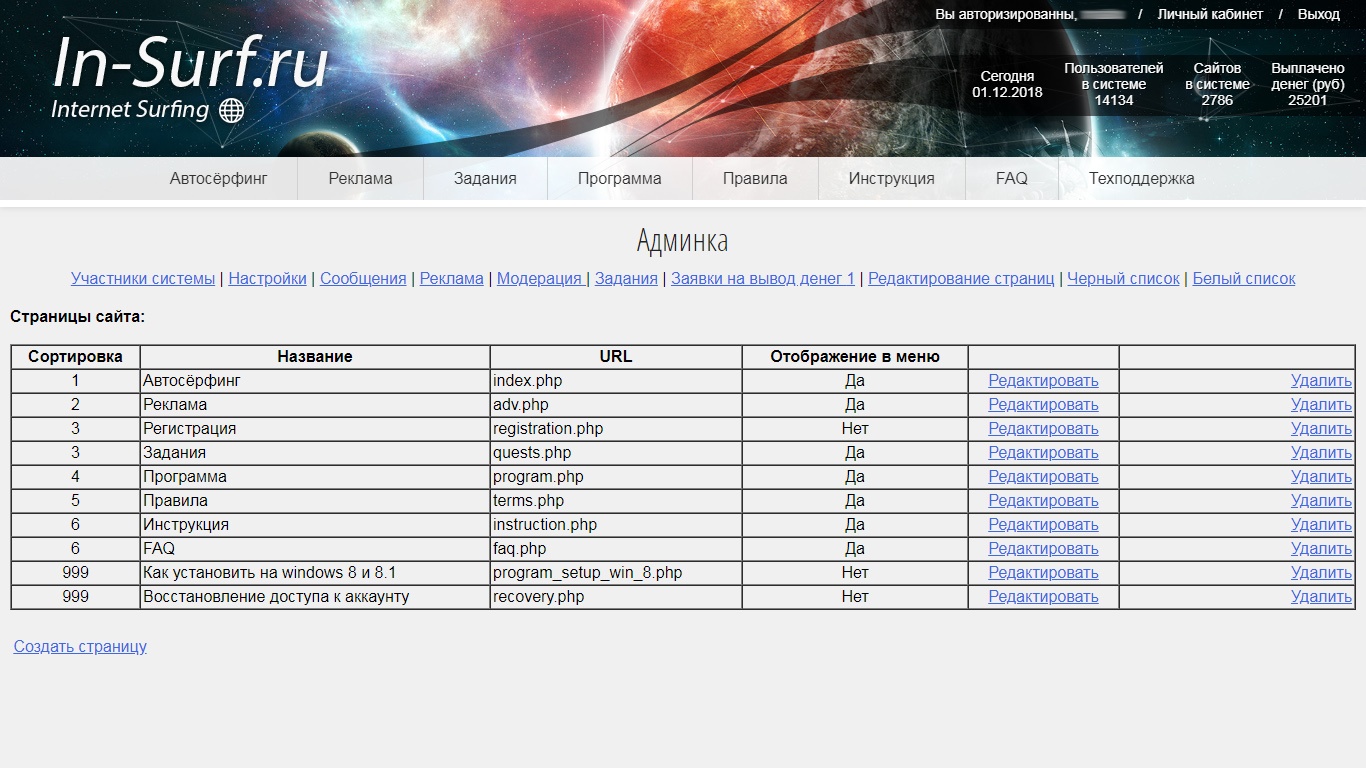Open the Автосёрфинг menu item
The image size is (1366, 768).
(x=219, y=179)
